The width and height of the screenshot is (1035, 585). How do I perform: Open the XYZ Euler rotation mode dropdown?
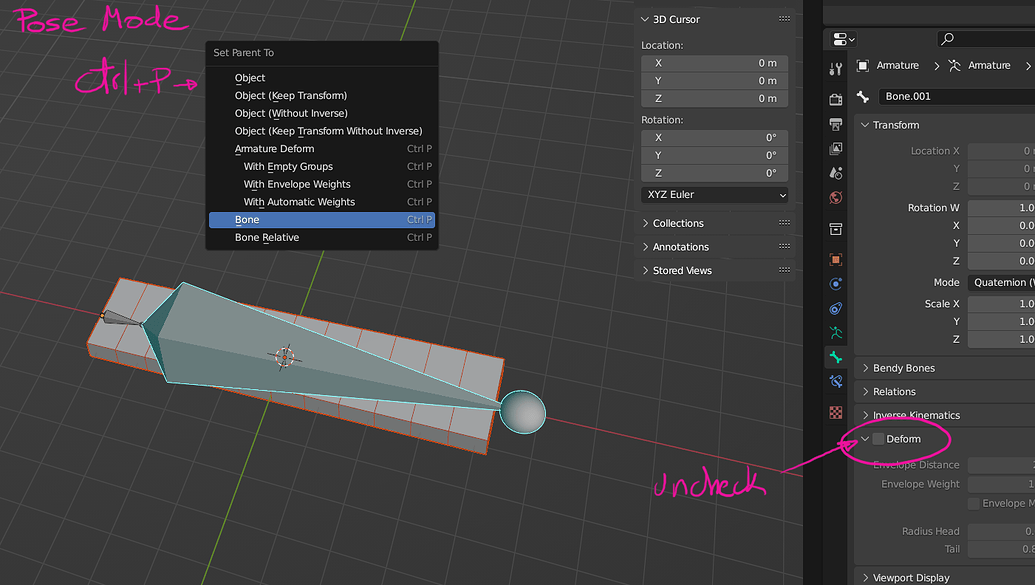715,195
